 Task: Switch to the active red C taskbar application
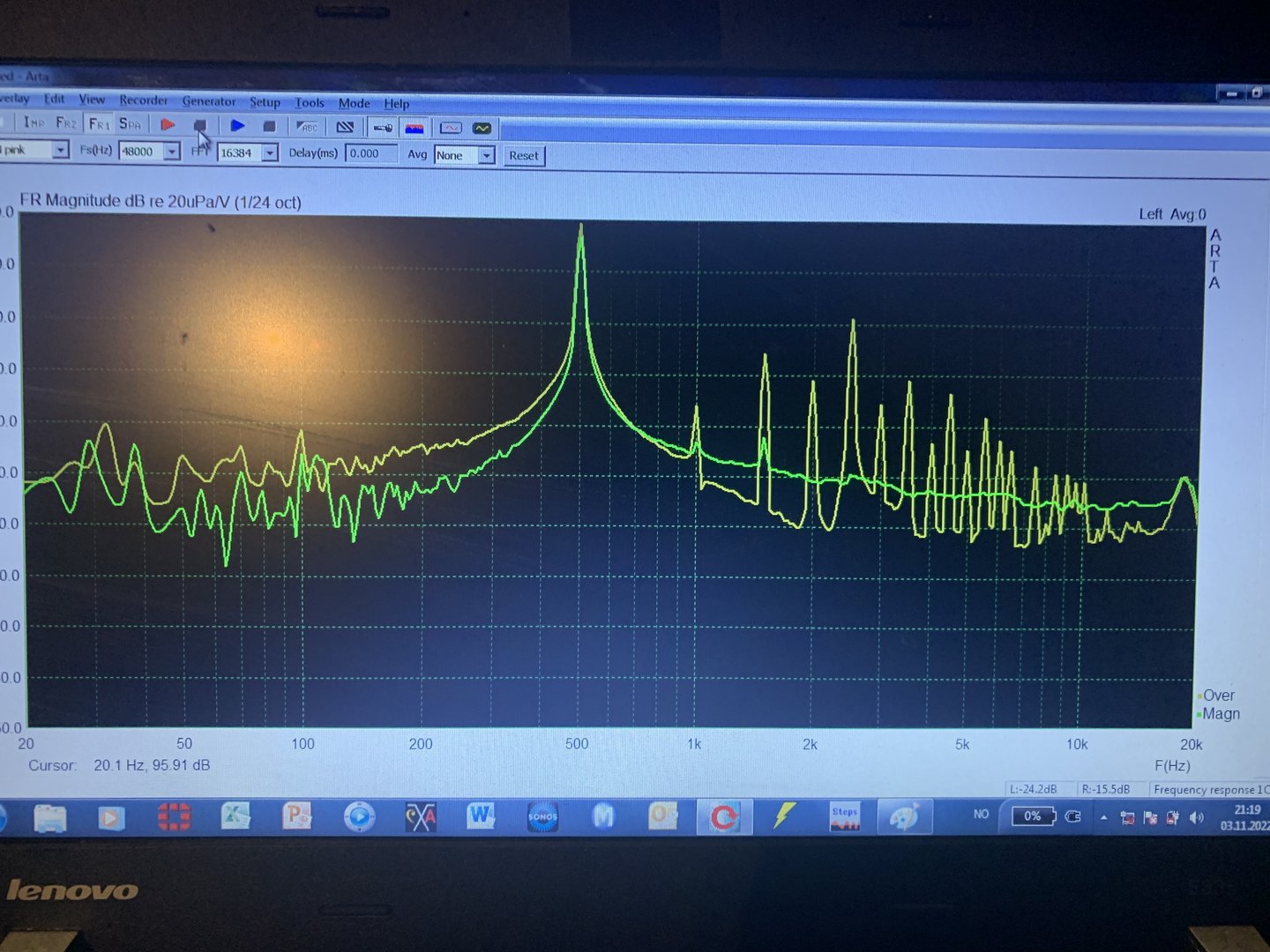pos(723,817)
